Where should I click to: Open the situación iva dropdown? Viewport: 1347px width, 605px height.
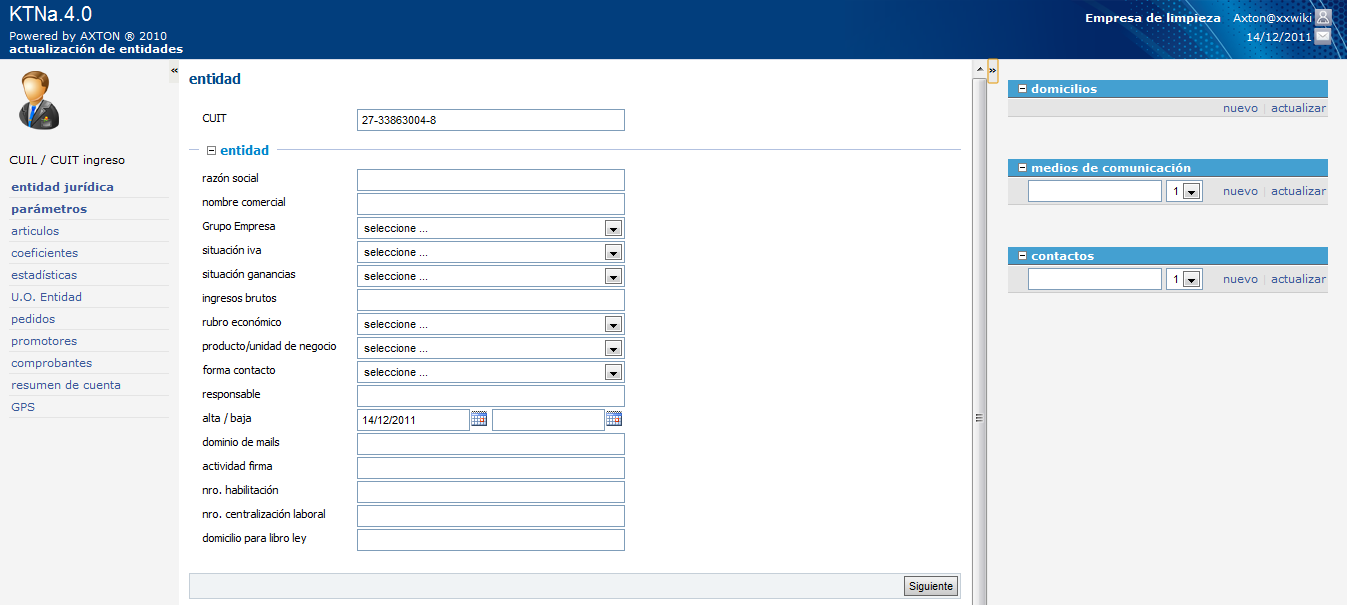pos(613,252)
